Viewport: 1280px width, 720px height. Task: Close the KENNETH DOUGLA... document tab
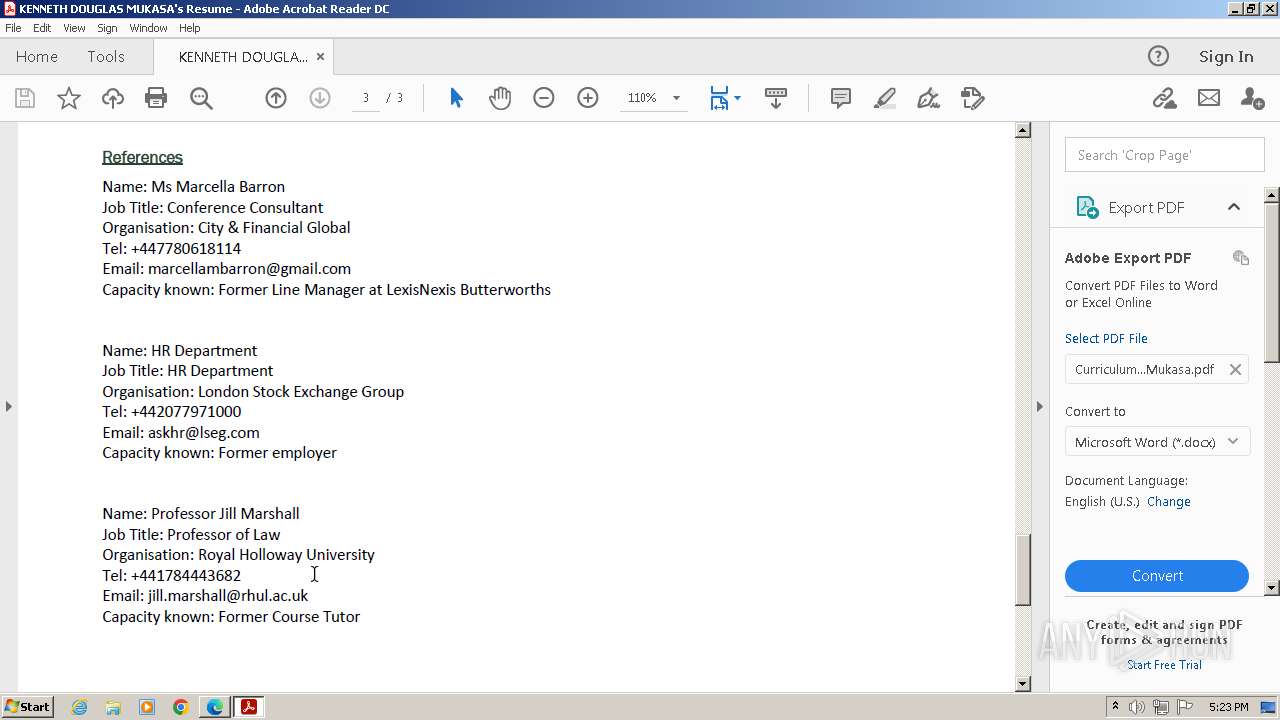(x=320, y=57)
